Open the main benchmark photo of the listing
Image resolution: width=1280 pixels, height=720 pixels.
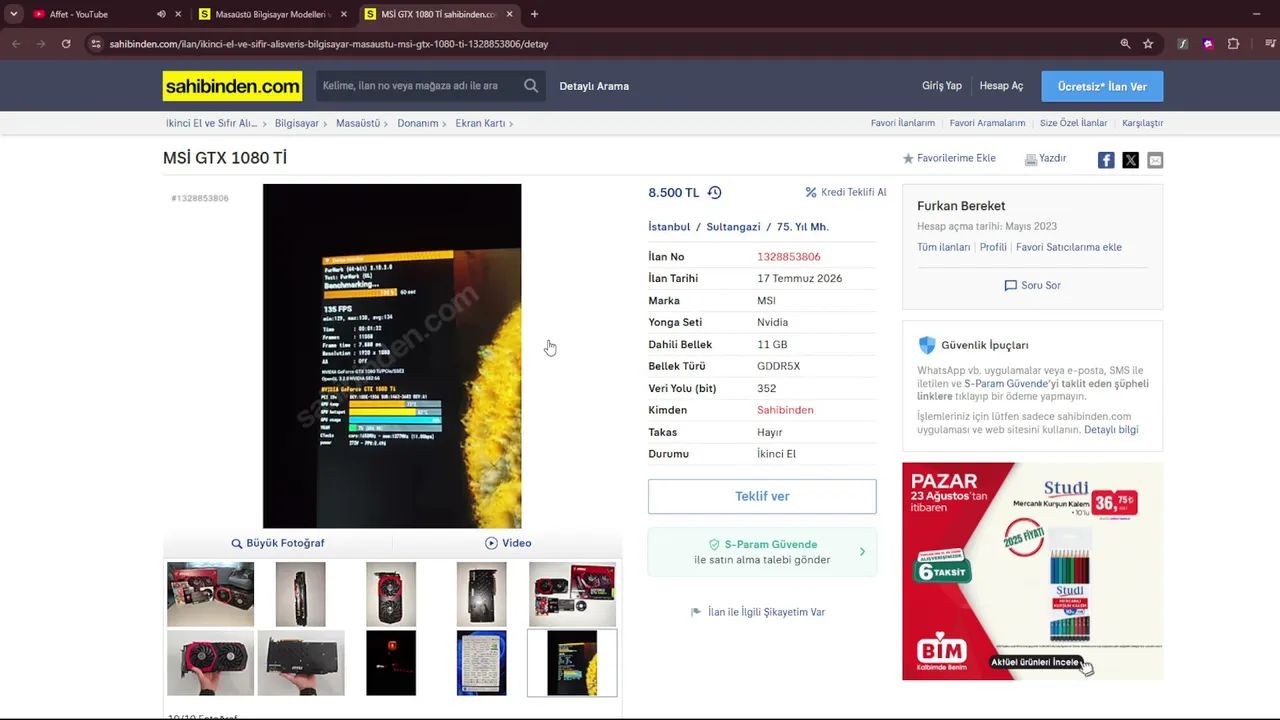point(392,356)
